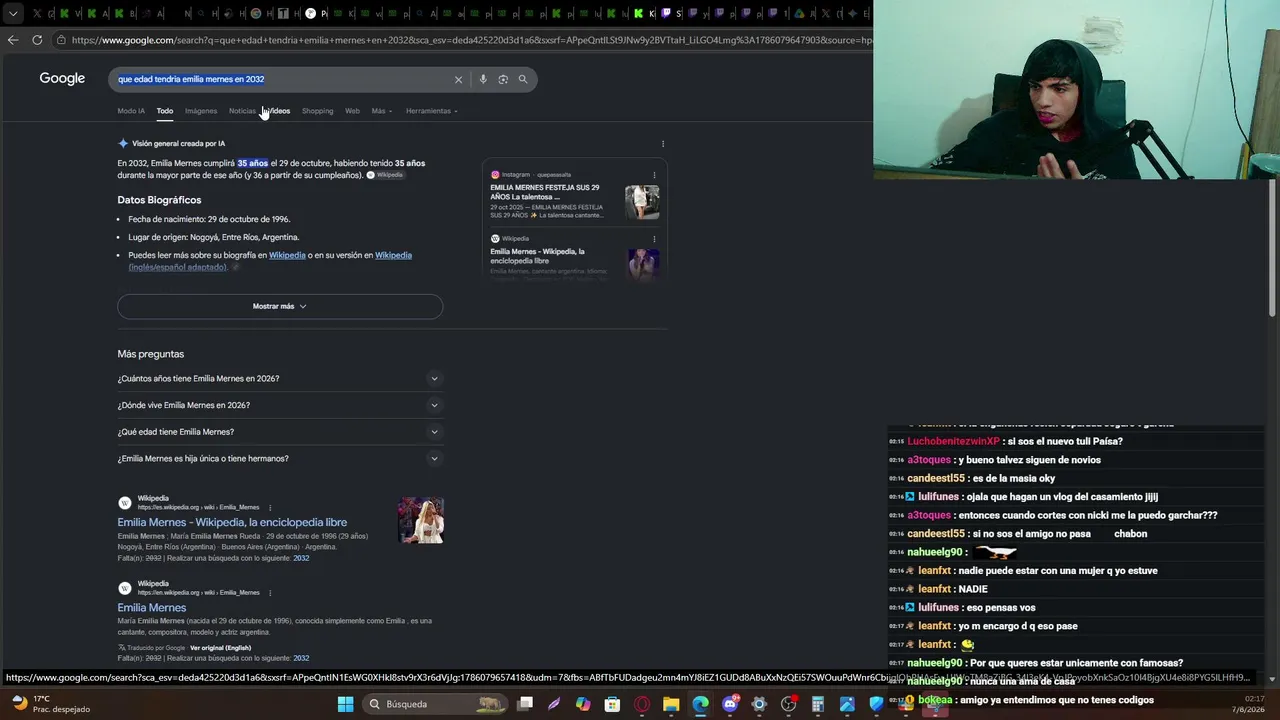Click the taskbar Búsqueda search box
Viewport: 1280px width, 720px height.
[x=434, y=704]
